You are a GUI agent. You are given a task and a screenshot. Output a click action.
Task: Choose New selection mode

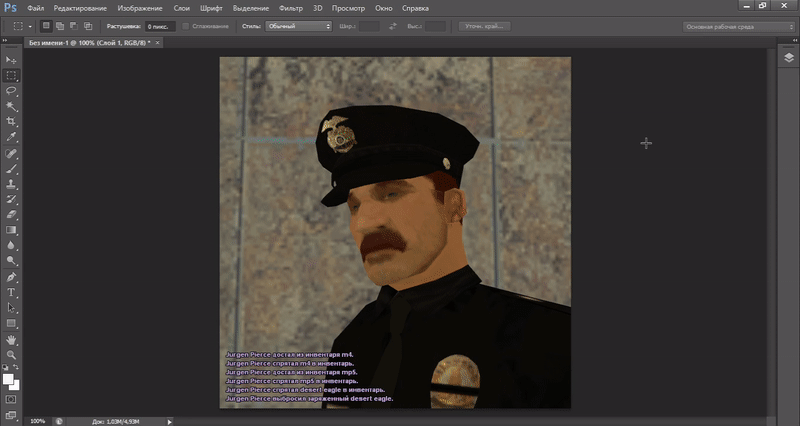pyautogui.click(x=46, y=26)
